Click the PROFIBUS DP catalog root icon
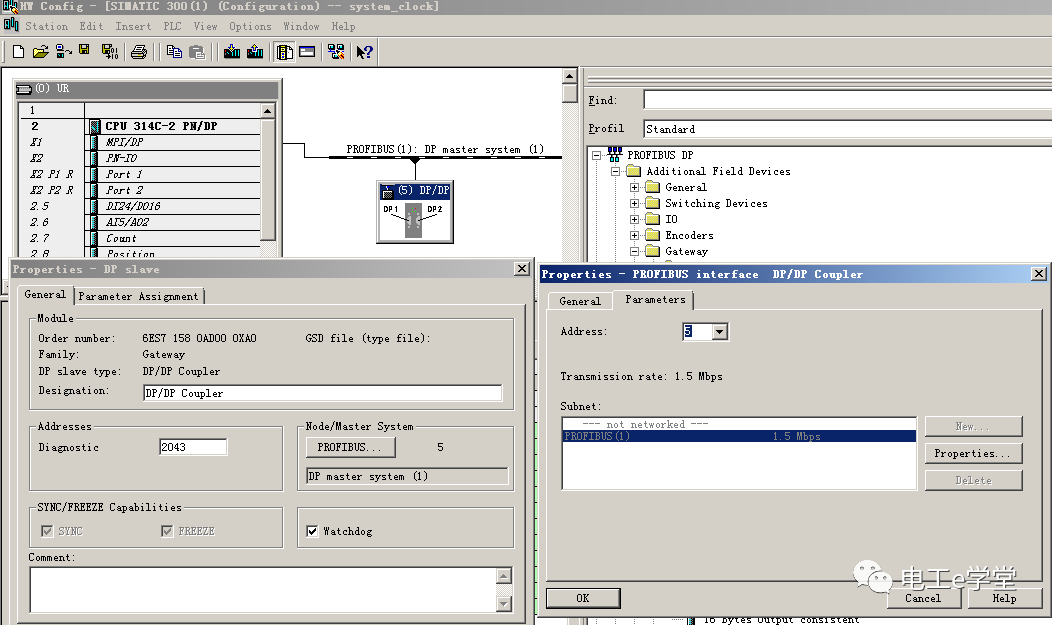Screen dimensions: 1052x625 [x=615, y=155]
